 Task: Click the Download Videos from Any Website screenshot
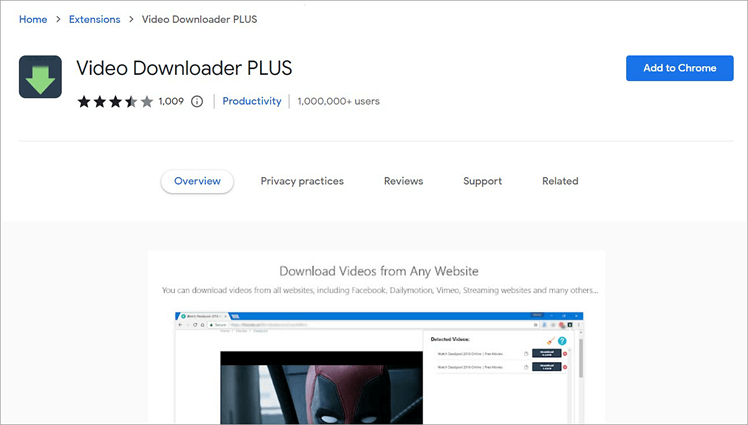[376, 337]
